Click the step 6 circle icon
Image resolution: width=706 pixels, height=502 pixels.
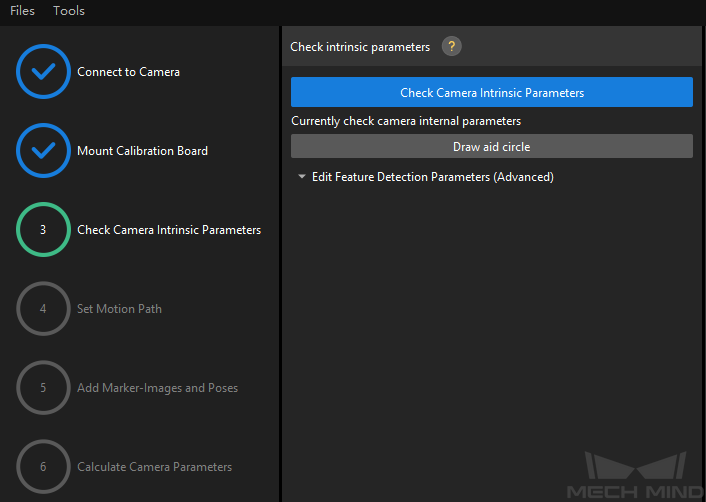click(x=43, y=467)
